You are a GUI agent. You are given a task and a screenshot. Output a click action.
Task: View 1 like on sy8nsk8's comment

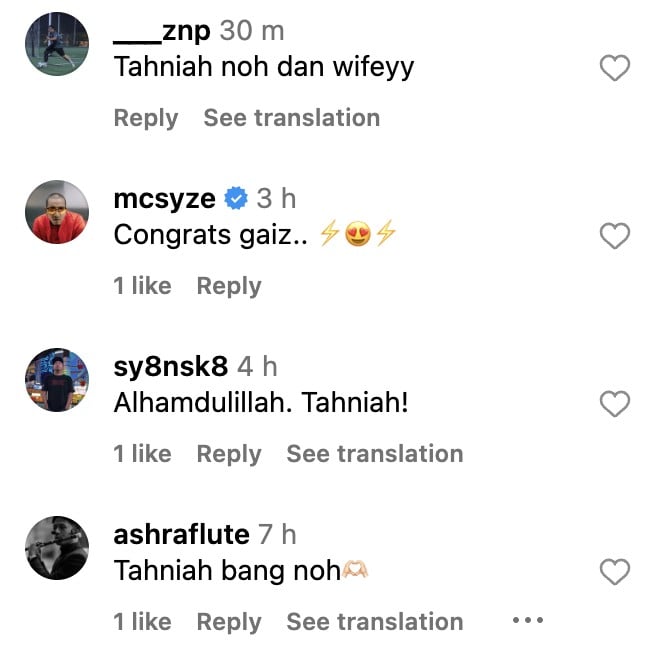(142, 454)
